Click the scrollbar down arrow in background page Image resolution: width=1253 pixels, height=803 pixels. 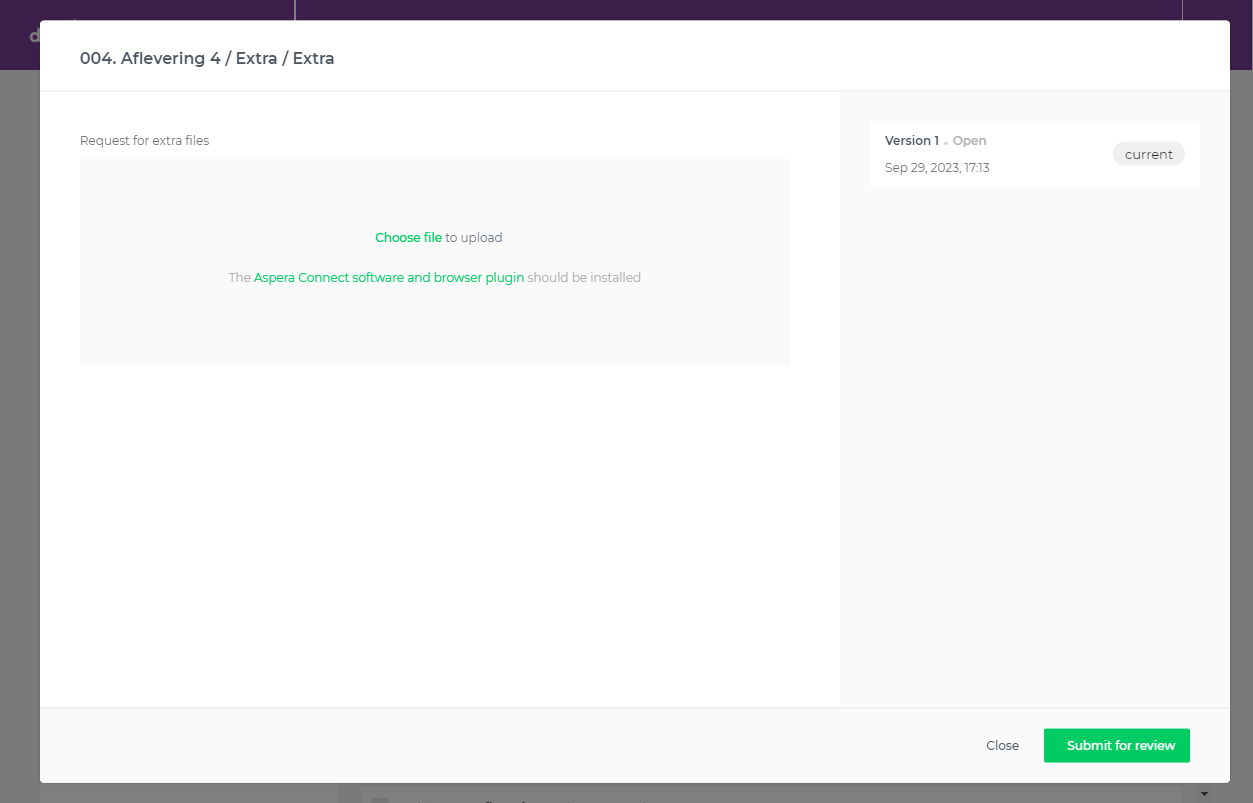click(x=1204, y=794)
